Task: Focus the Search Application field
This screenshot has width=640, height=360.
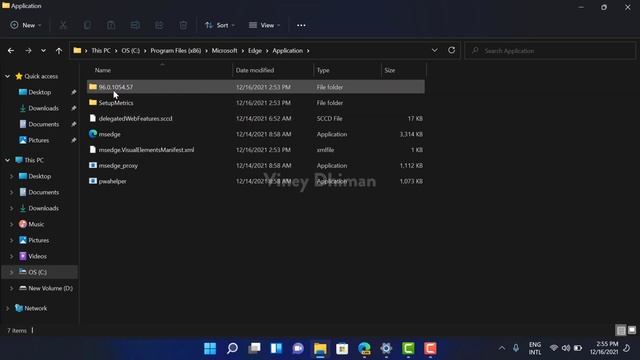Action: tap(550, 51)
